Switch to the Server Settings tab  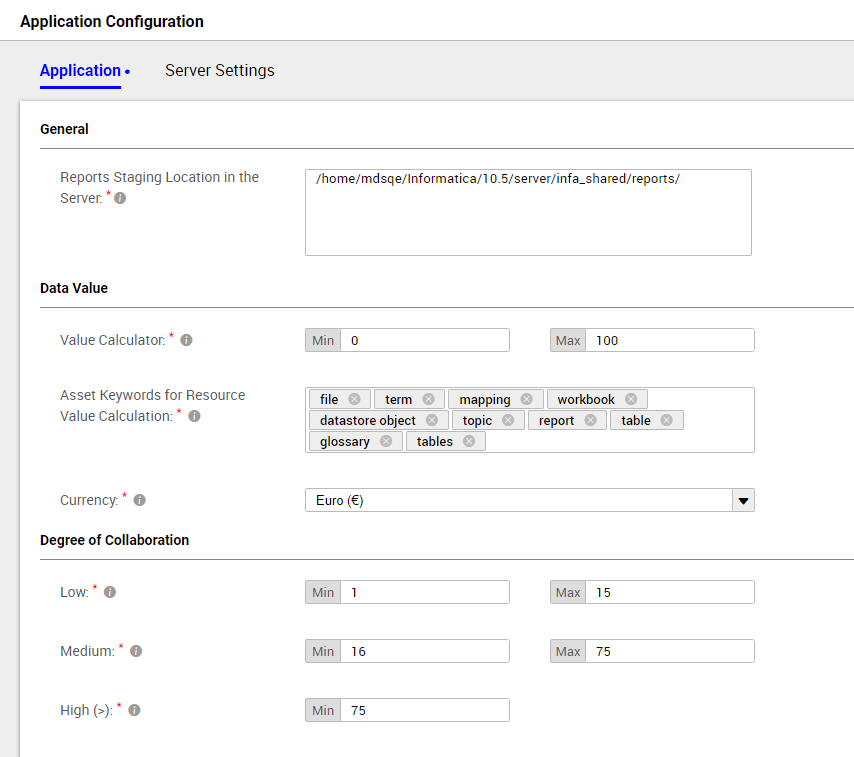click(219, 71)
